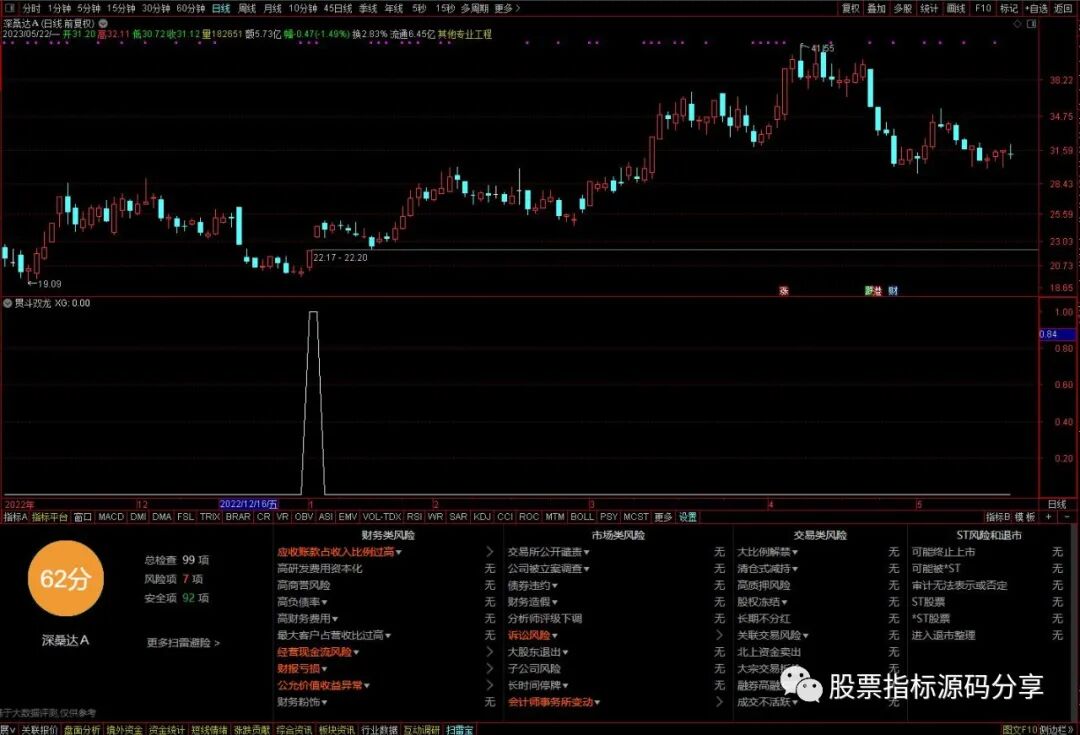Click the orange 62分 score circle
1080x735 pixels.
(x=65, y=578)
